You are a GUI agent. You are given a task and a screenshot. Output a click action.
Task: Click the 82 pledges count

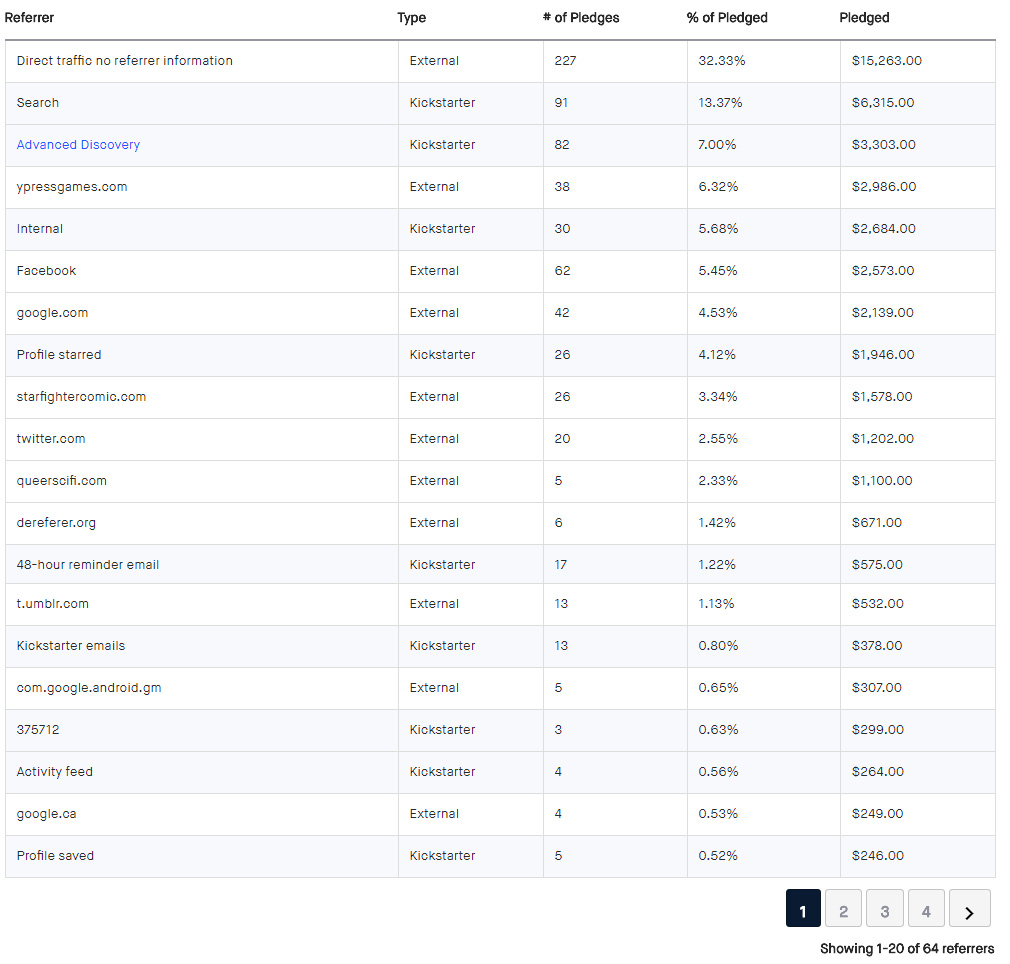pyautogui.click(x=562, y=145)
